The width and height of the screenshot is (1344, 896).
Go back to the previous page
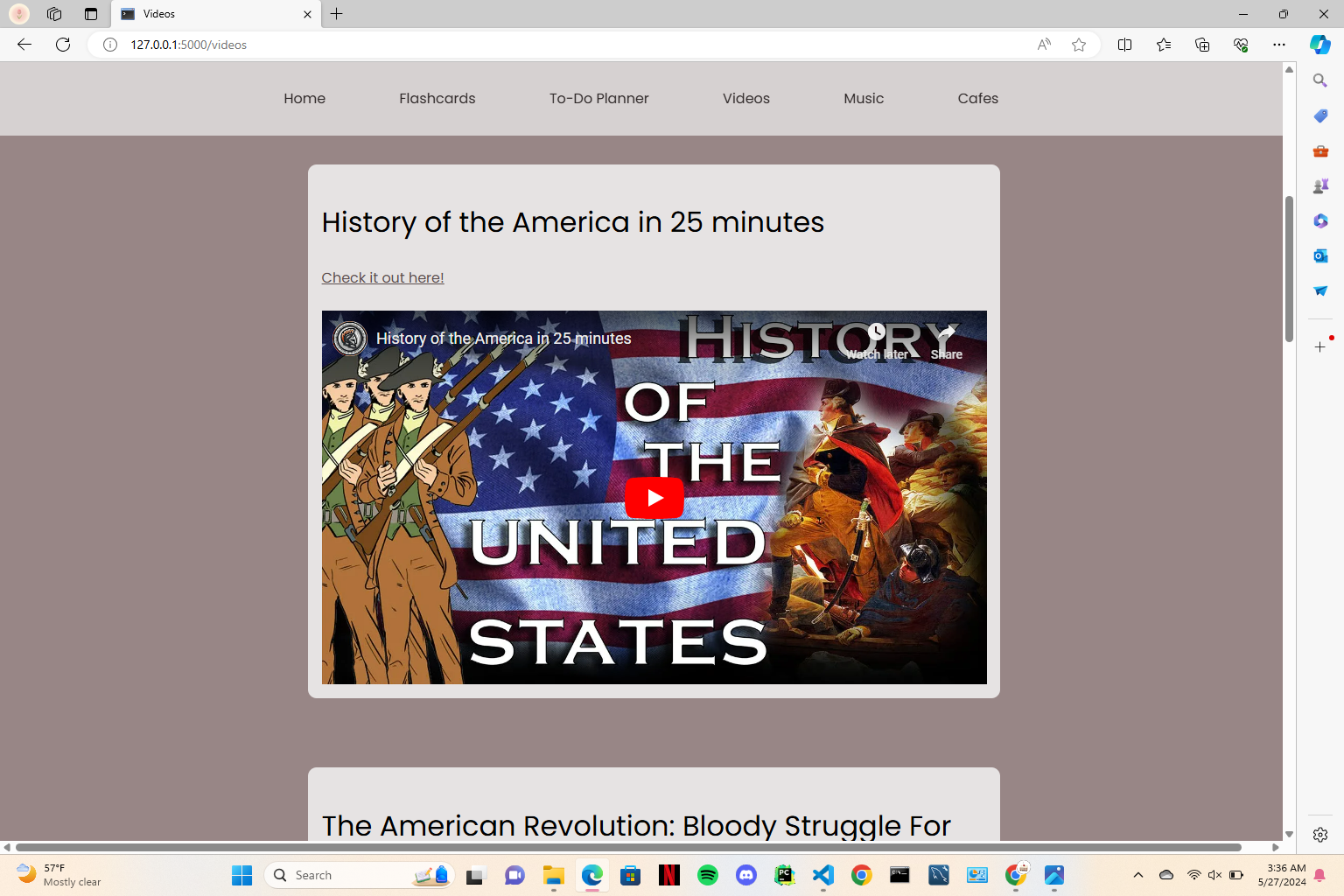coord(24,45)
